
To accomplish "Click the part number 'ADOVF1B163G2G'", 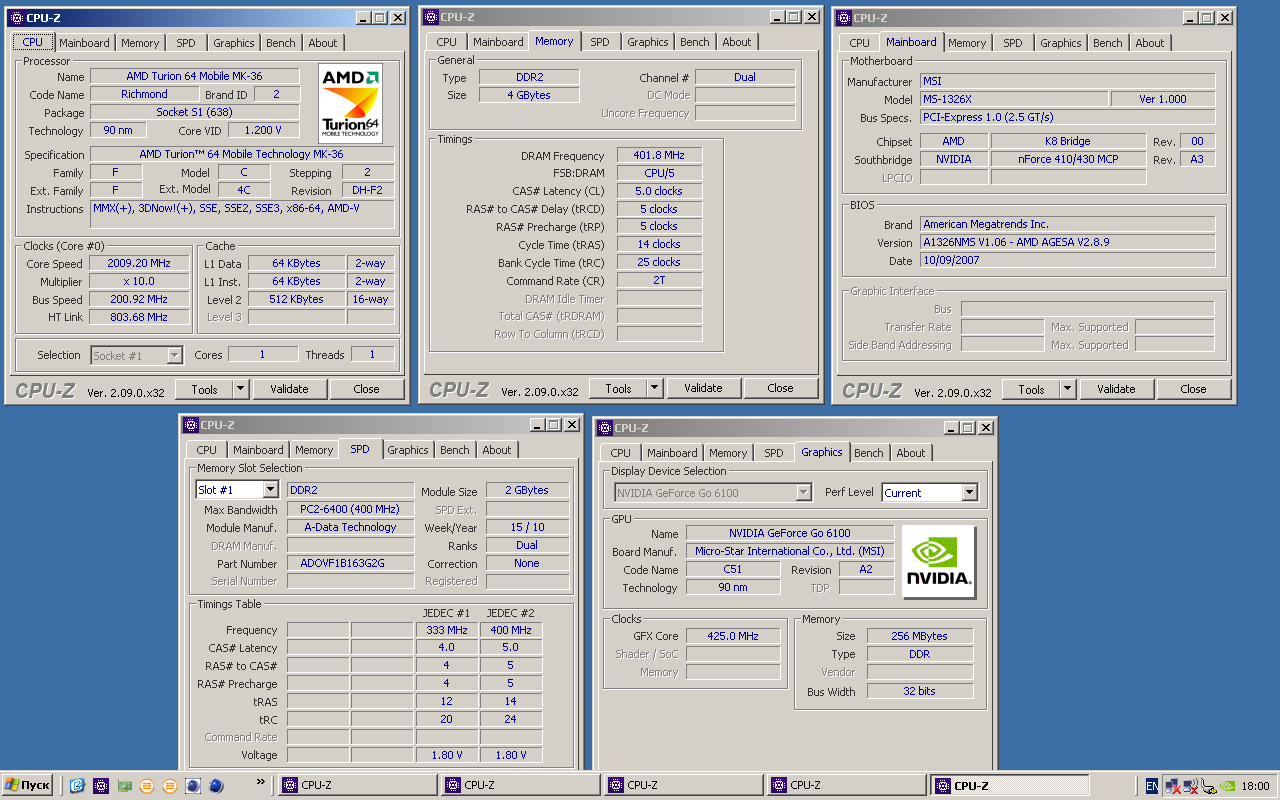I will (350, 563).
